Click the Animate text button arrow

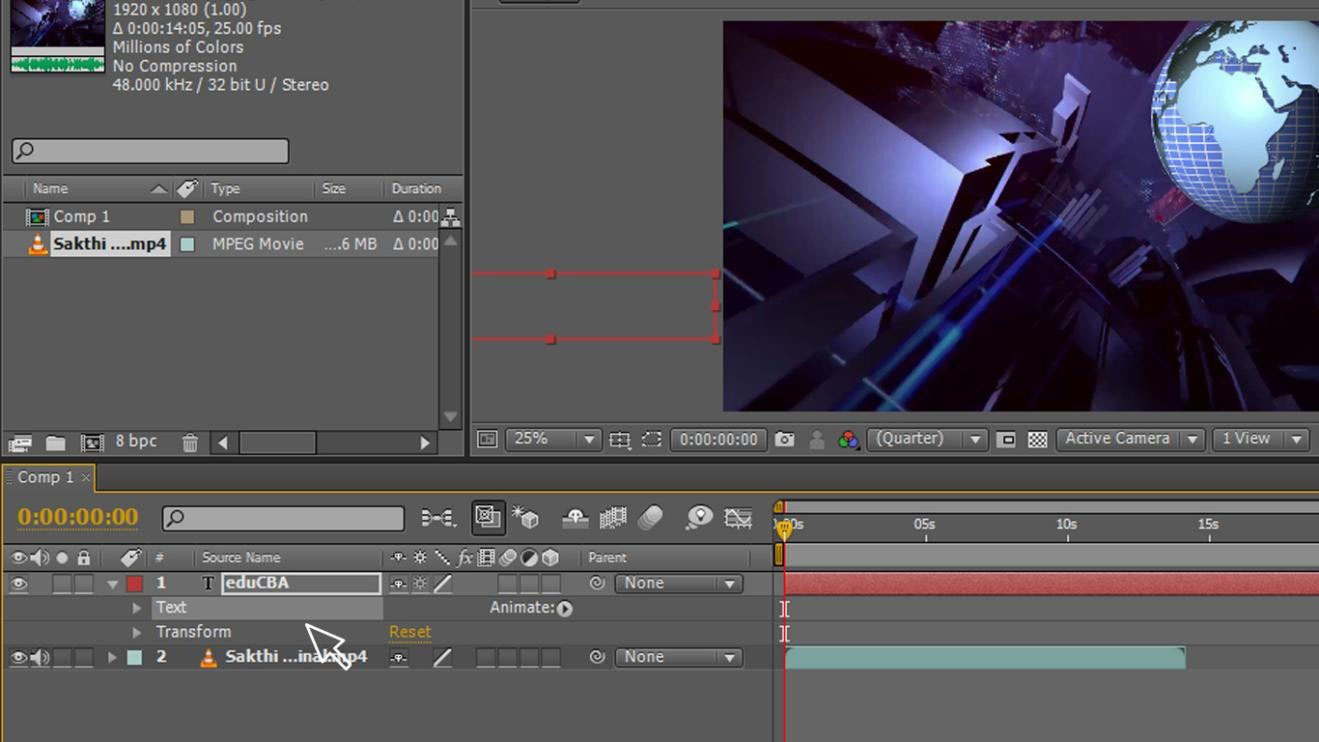coord(565,609)
